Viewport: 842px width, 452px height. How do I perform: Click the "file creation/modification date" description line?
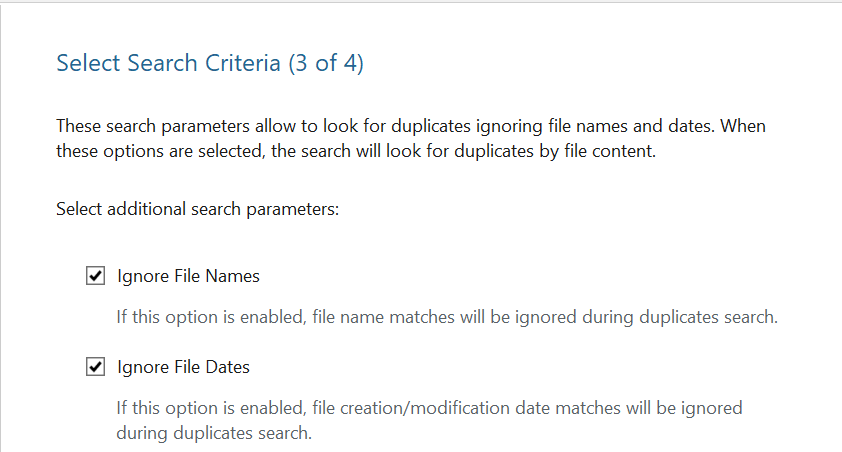coord(429,409)
